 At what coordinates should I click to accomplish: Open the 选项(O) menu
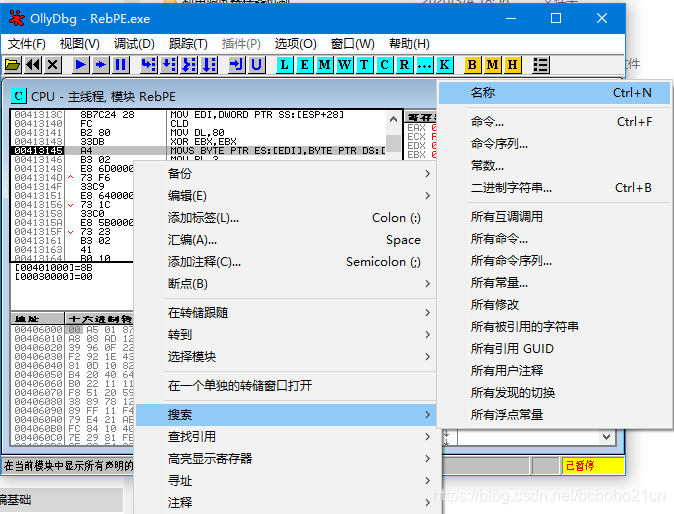(296, 44)
